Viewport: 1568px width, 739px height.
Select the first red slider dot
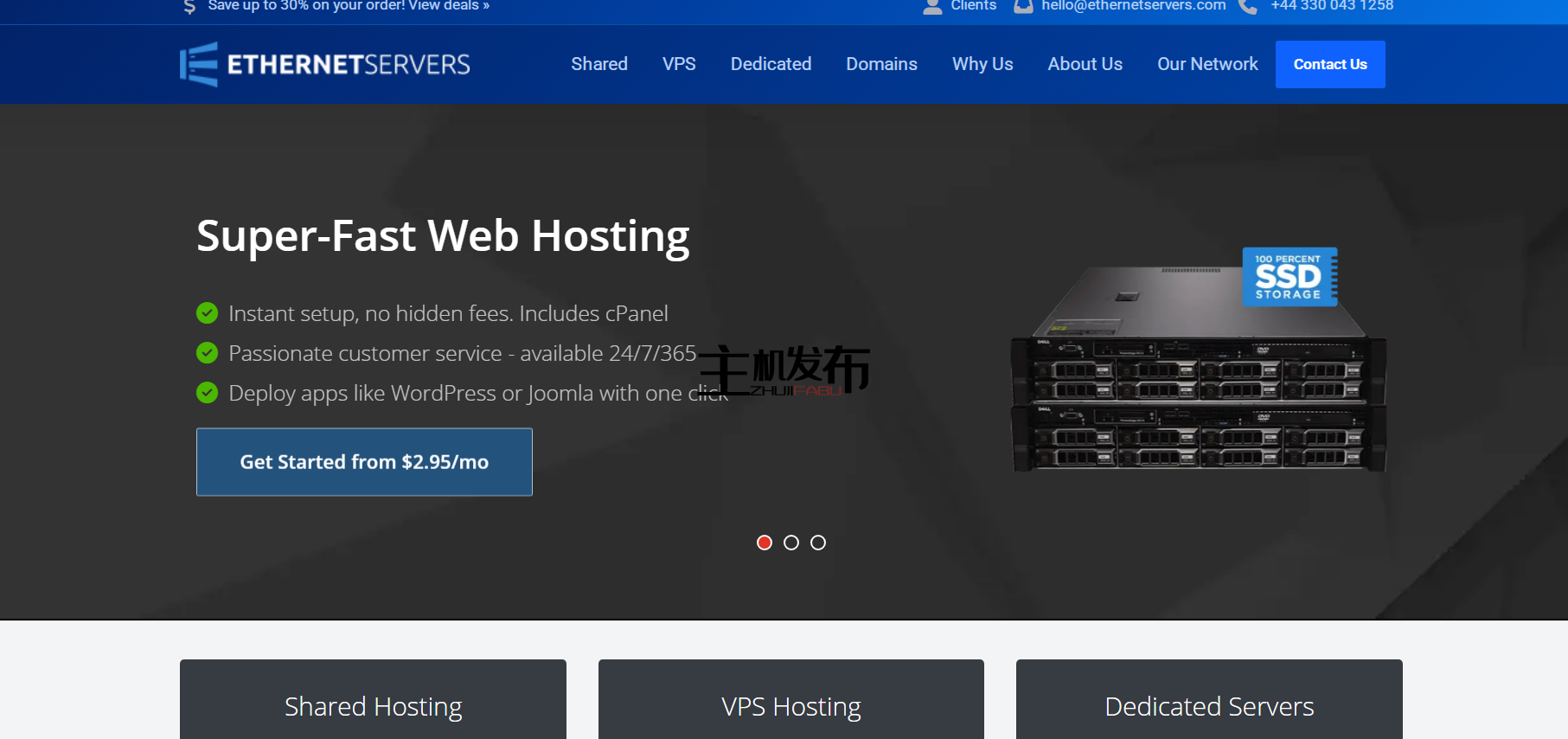(x=765, y=543)
